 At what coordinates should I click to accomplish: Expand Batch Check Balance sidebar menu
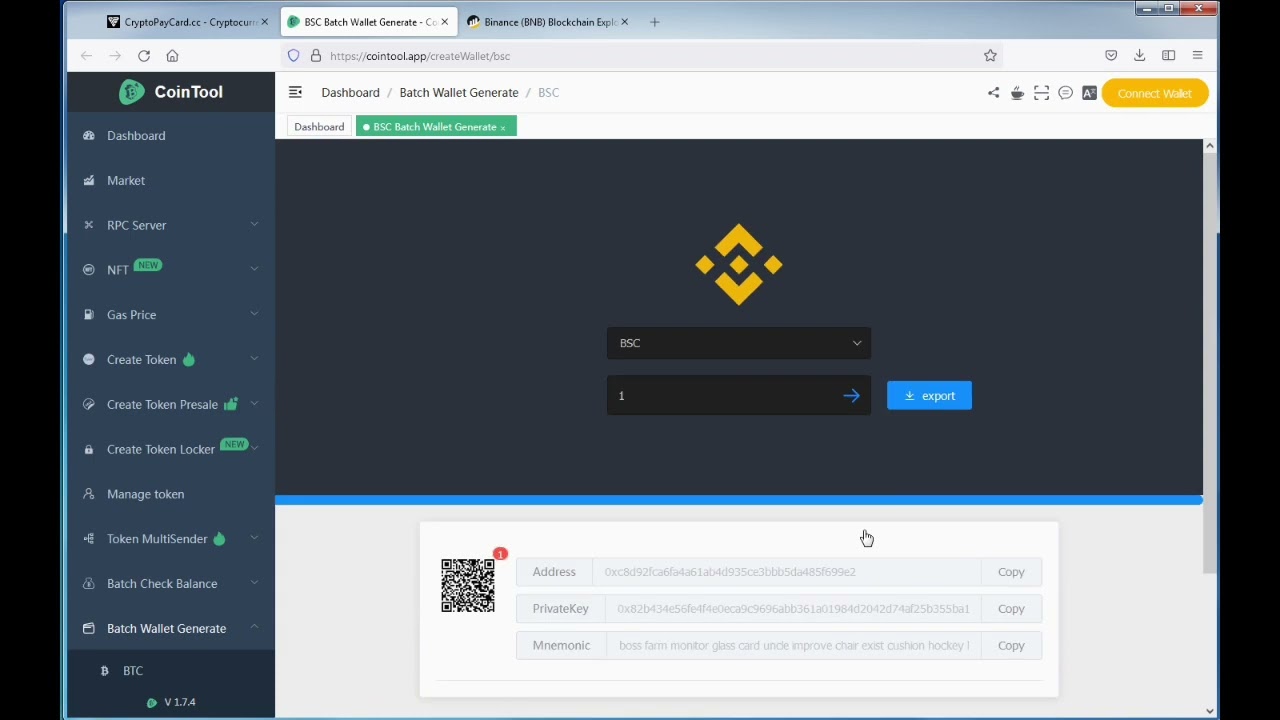pos(171,584)
